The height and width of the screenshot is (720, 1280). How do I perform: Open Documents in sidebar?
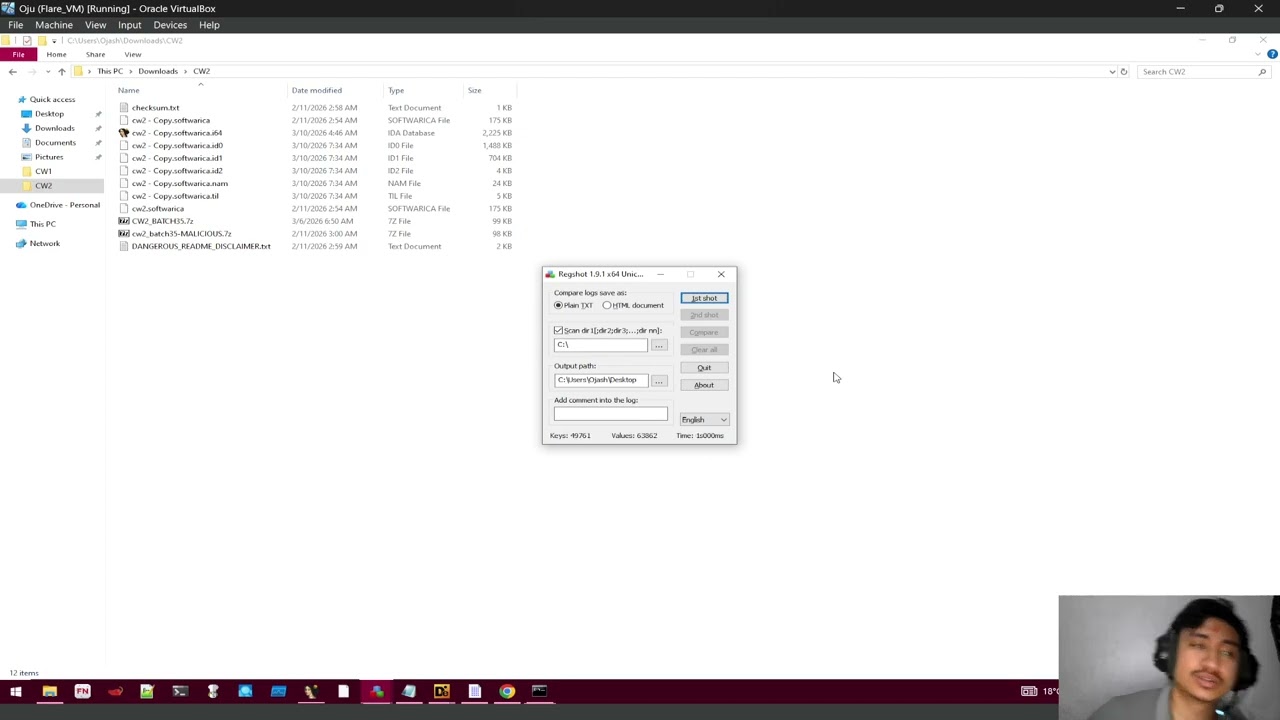tap(55, 143)
